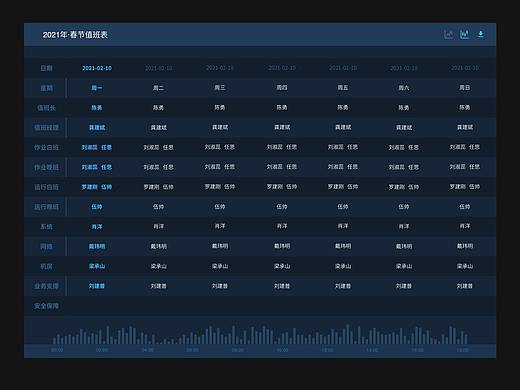Click the 网络 name under 周五

[343, 246]
